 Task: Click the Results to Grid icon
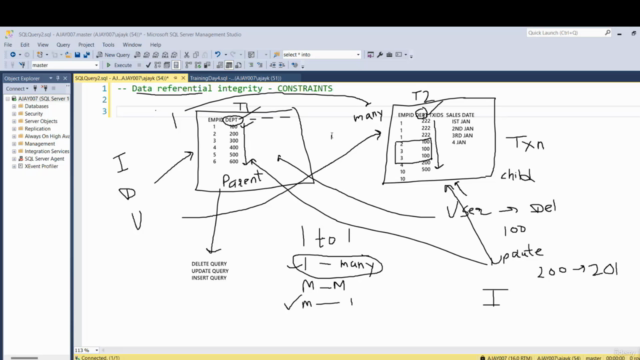click(229, 65)
